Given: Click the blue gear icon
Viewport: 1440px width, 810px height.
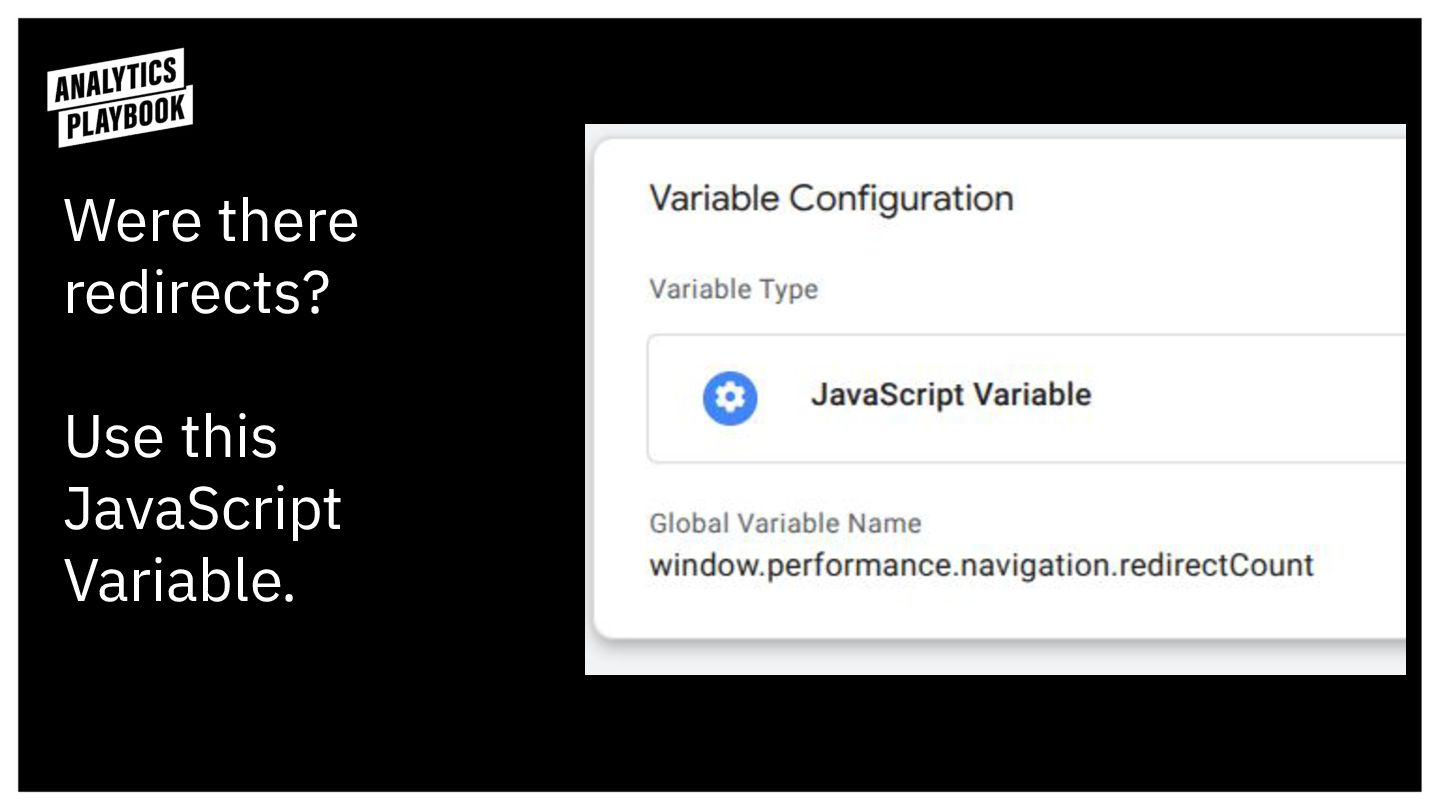Looking at the screenshot, I should coord(730,398).
